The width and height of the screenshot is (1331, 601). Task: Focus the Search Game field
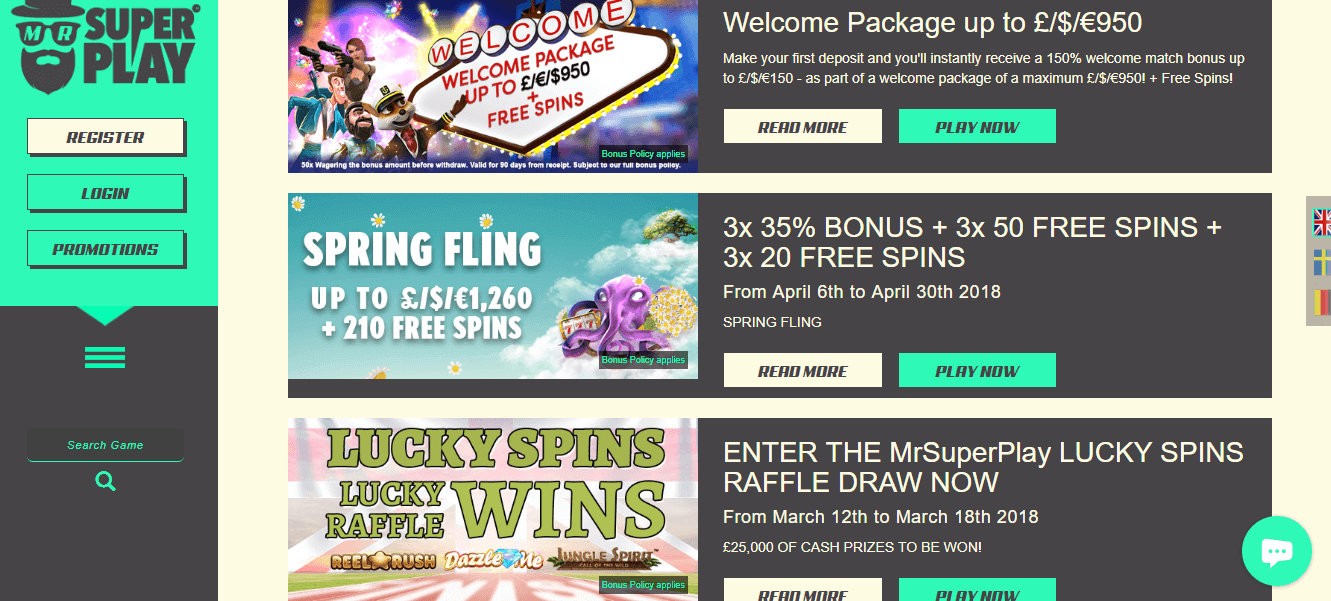pos(105,445)
